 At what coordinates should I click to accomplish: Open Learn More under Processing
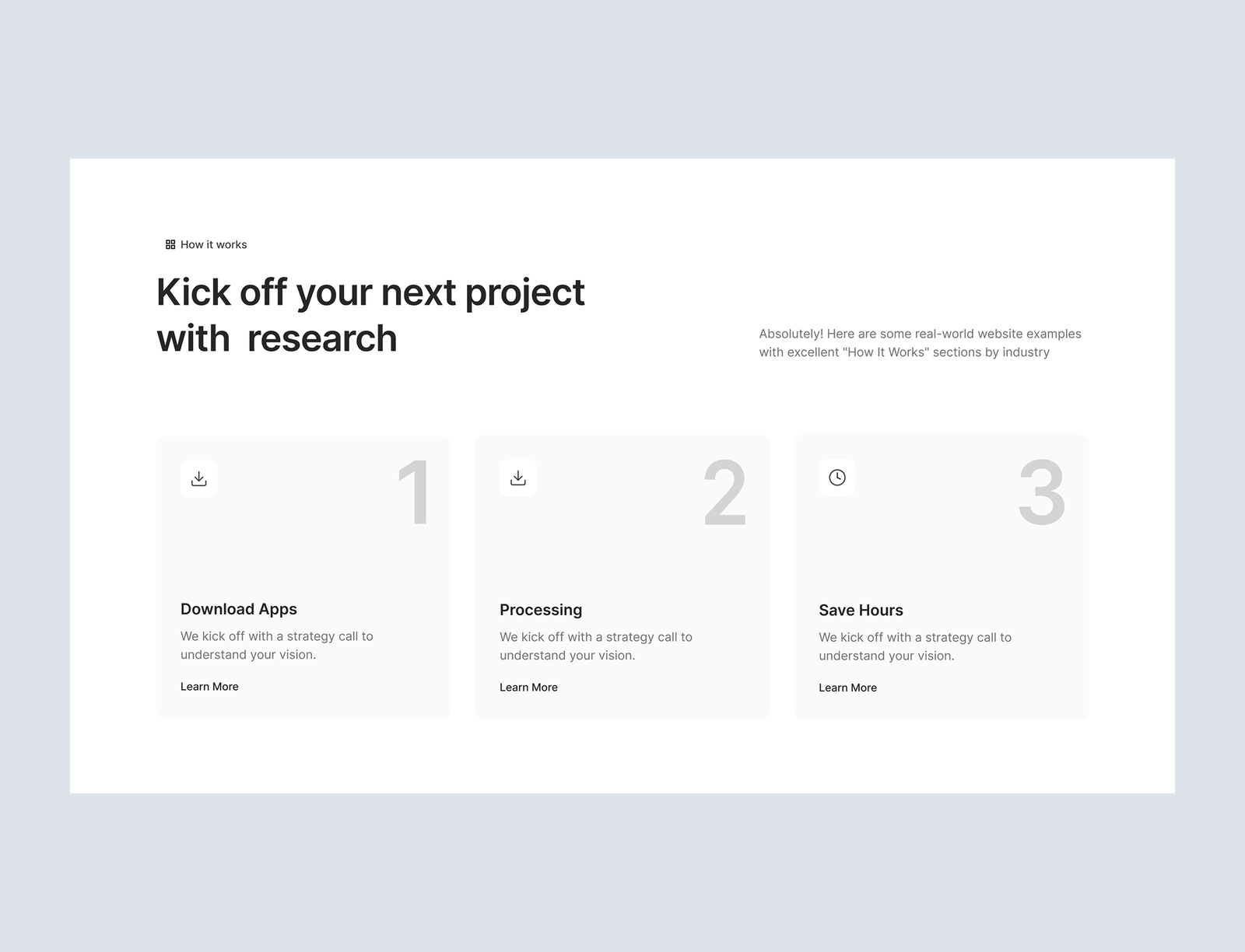pyautogui.click(x=528, y=688)
